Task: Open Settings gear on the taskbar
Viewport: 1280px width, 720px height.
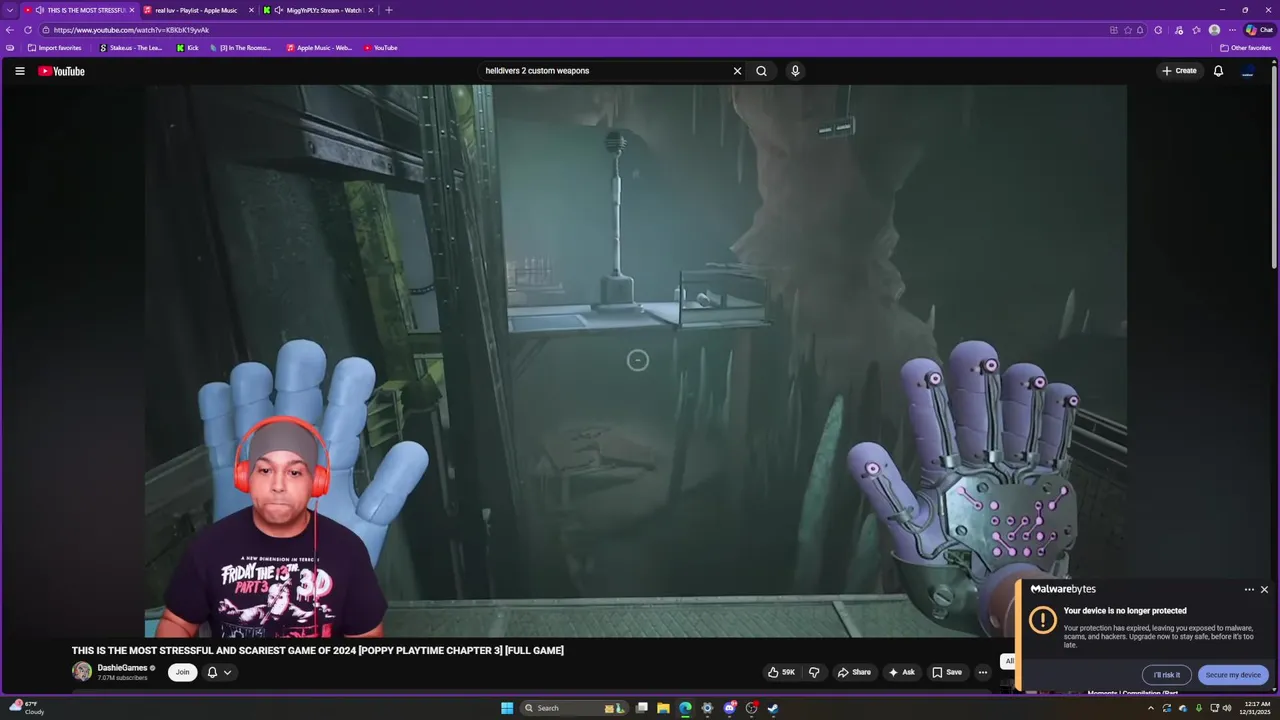Action: tap(707, 708)
